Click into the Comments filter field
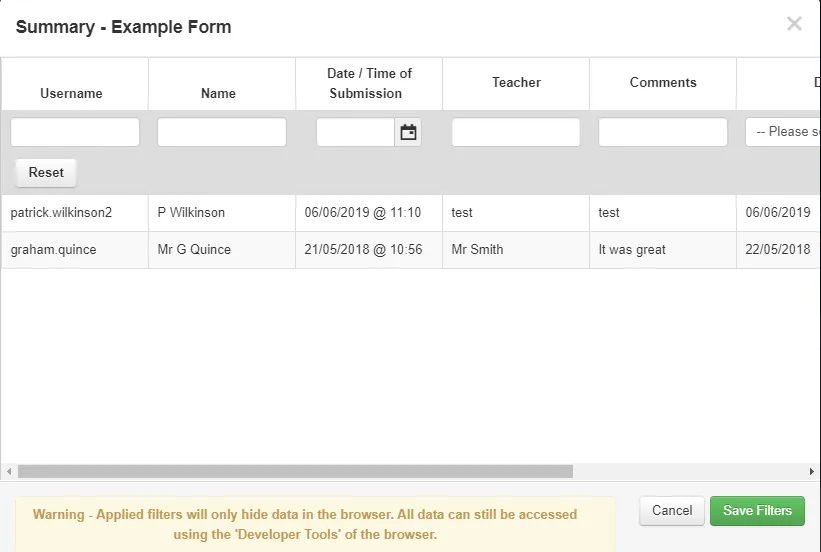821x552 pixels. [663, 132]
